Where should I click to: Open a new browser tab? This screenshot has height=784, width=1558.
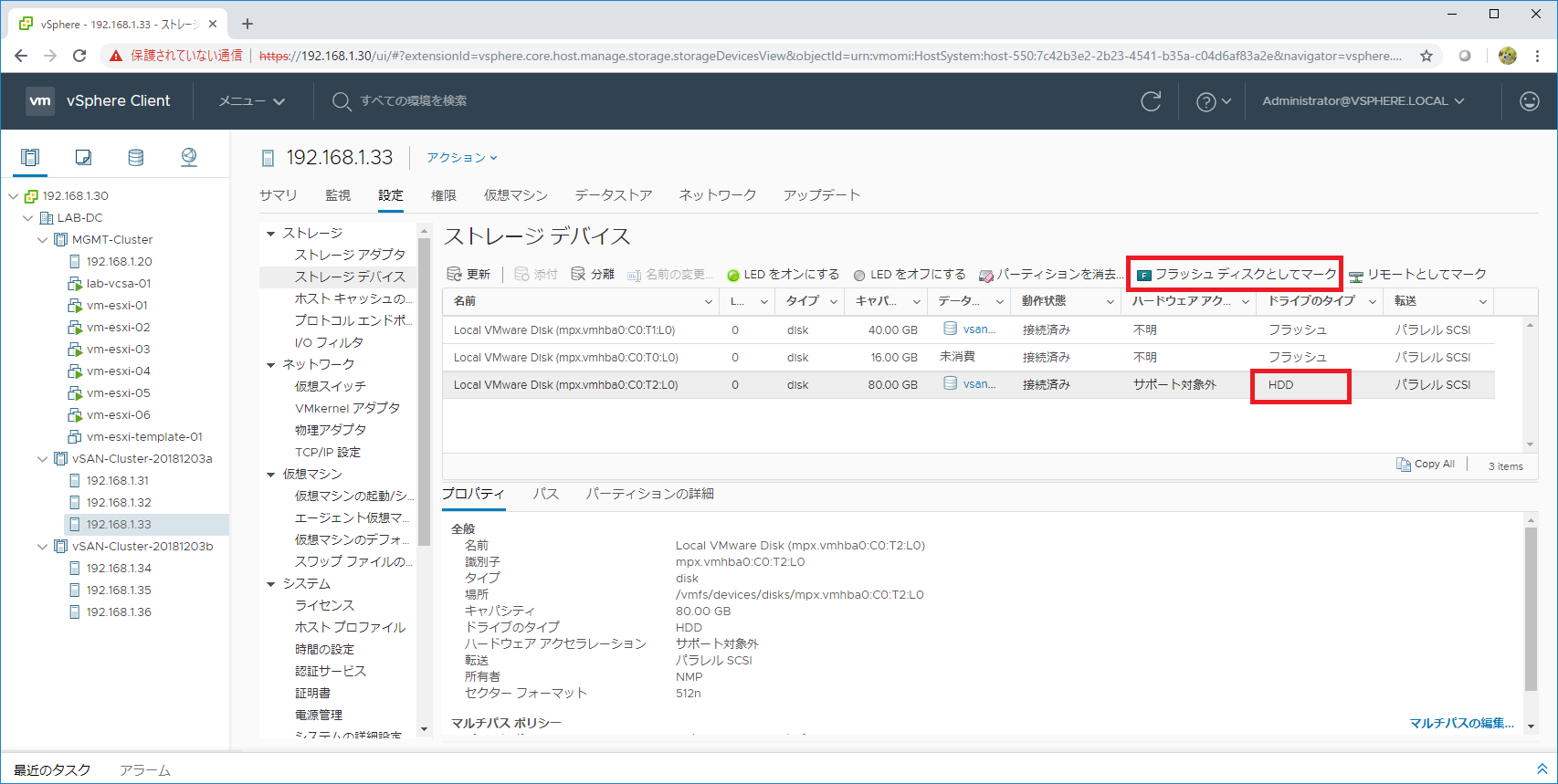pyautogui.click(x=247, y=24)
